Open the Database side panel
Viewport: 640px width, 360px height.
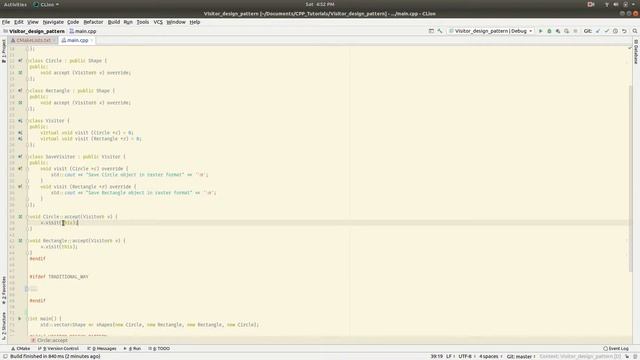(636, 51)
